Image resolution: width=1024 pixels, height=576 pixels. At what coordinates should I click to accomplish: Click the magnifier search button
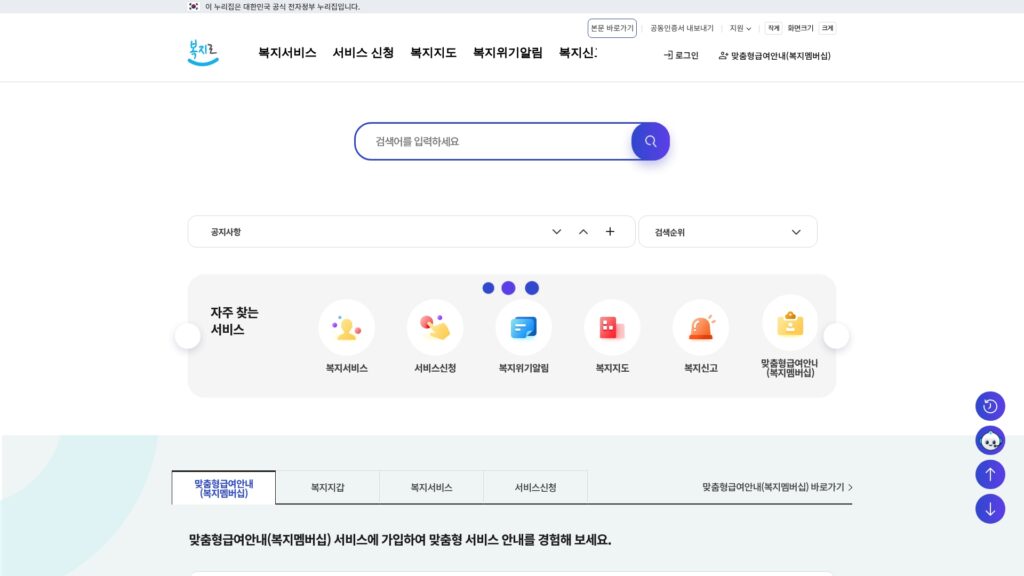[x=650, y=141]
